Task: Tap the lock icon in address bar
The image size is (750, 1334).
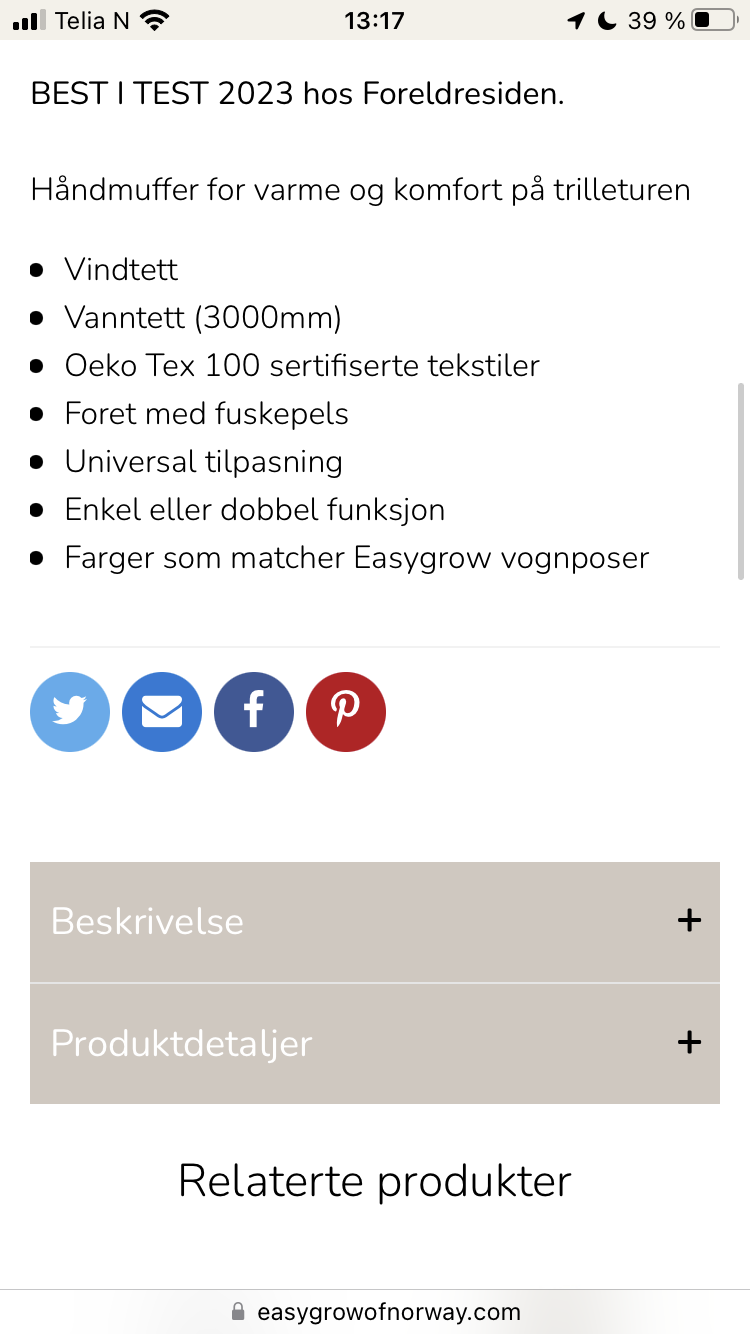Action: click(238, 1311)
